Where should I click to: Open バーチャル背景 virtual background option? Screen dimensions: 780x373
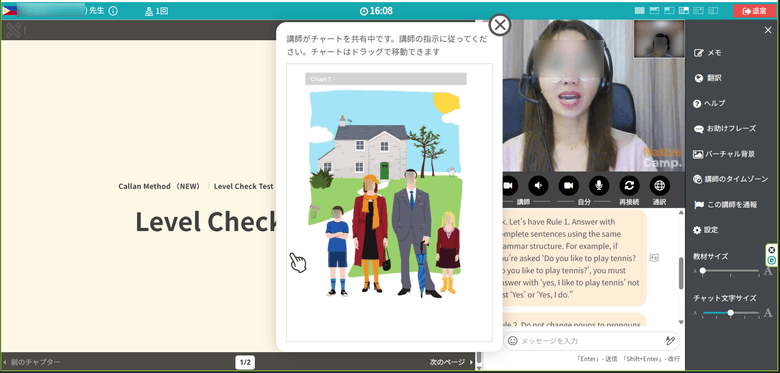pyautogui.click(x=724, y=154)
